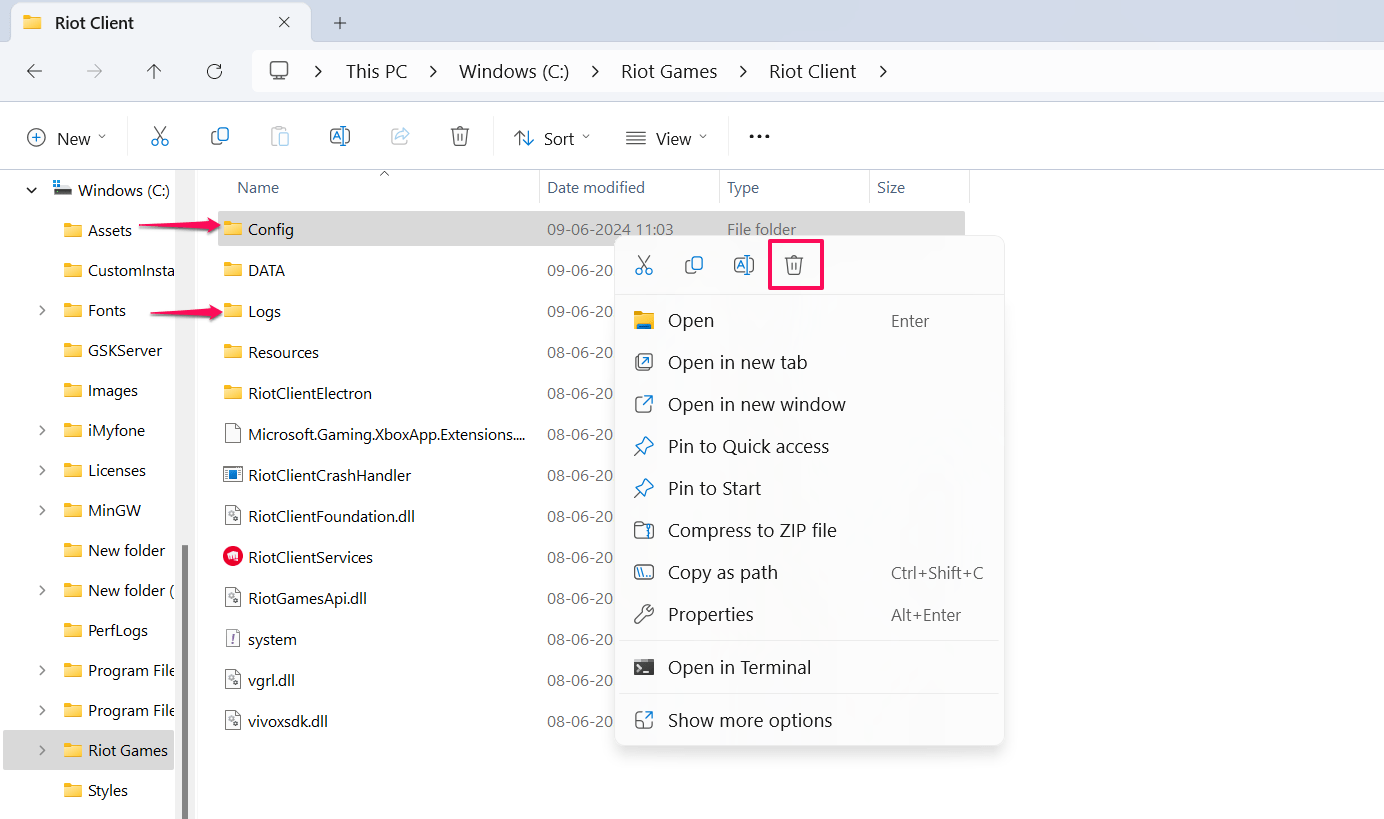Select Open in Terminal
The image size is (1384, 819).
[x=809, y=668]
